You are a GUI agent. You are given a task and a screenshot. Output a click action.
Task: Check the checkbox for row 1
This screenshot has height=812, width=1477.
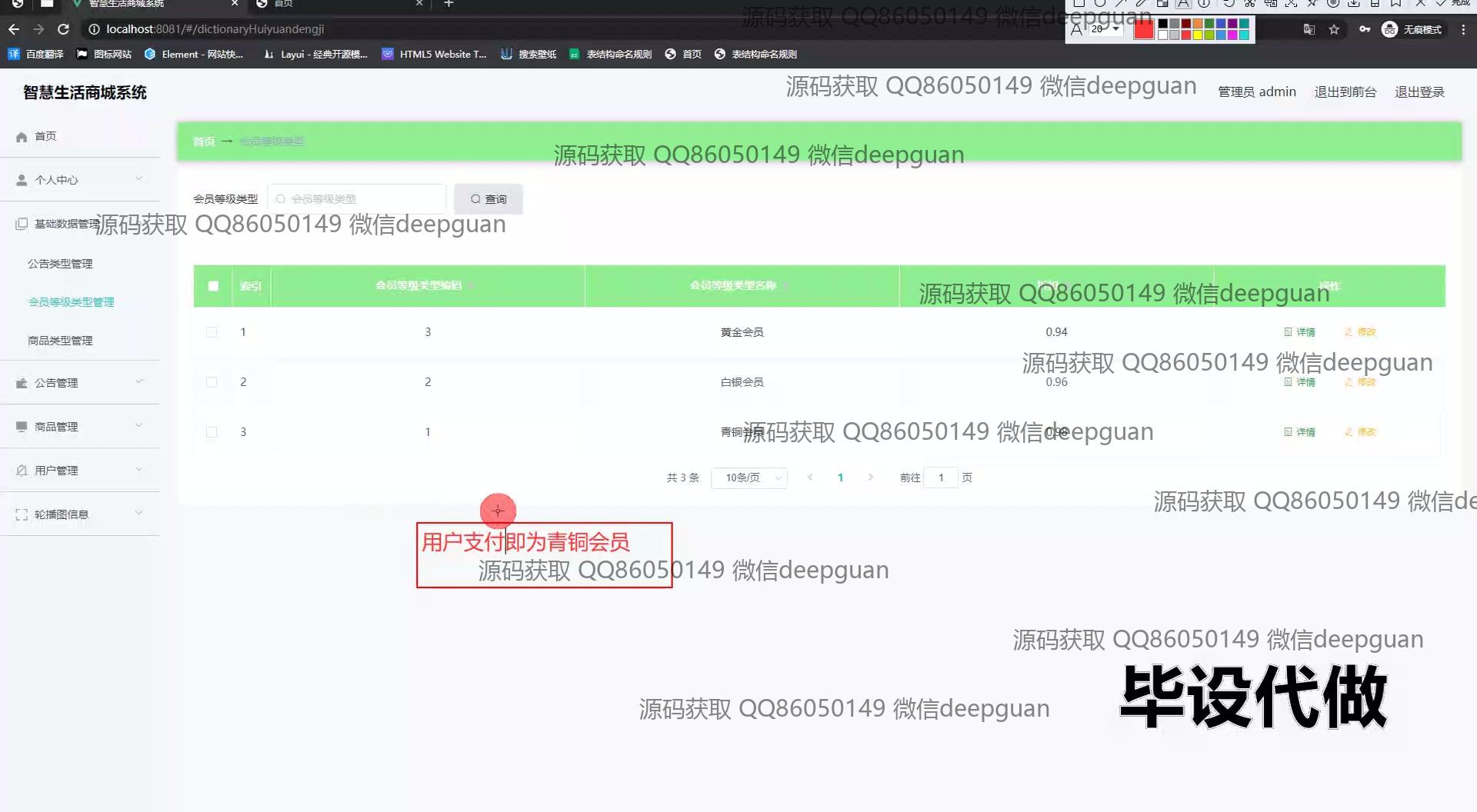click(x=212, y=332)
